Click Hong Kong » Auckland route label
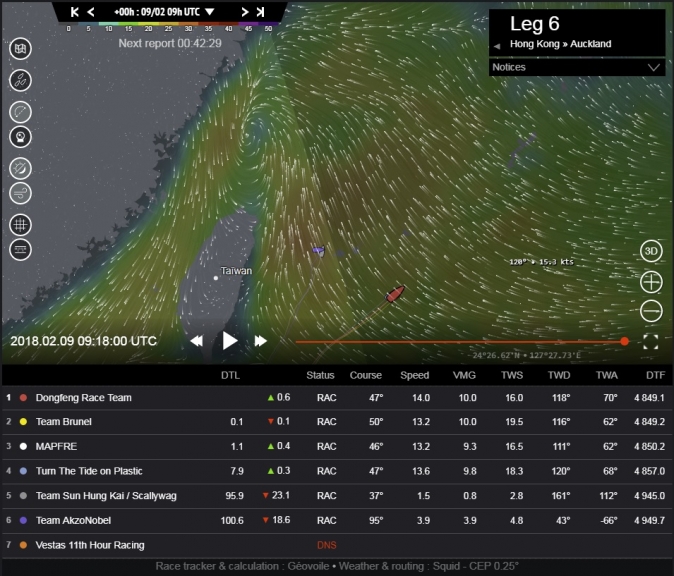 click(x=561, y=44)
